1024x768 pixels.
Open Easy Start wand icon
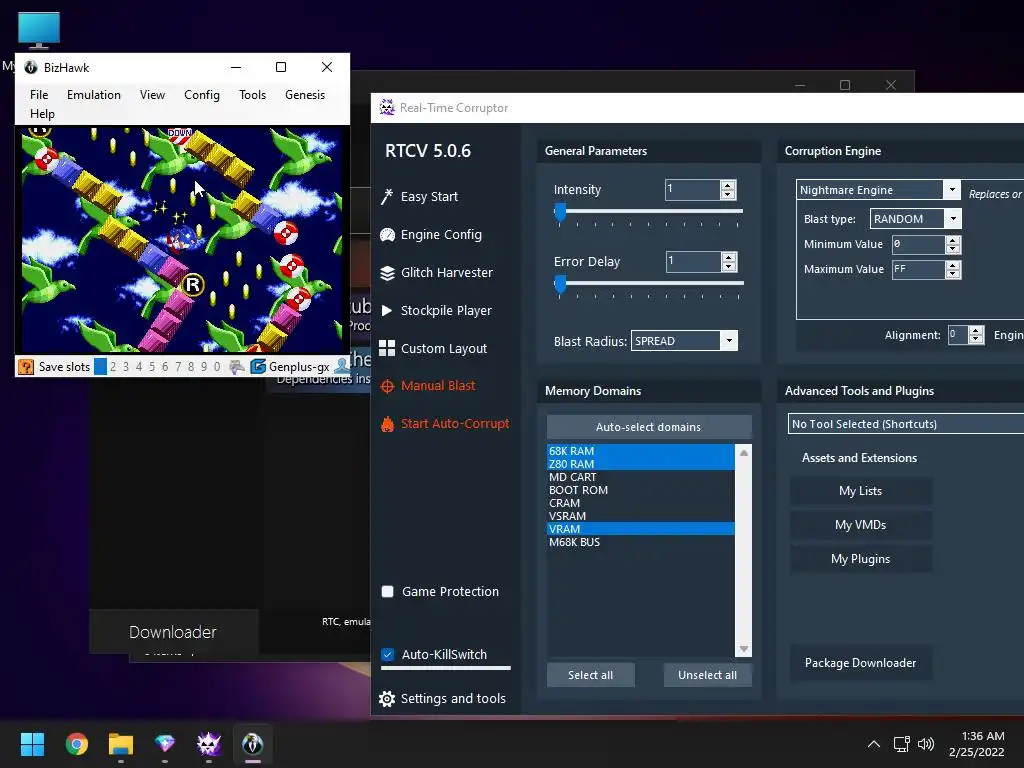click(x=387, y=197)
